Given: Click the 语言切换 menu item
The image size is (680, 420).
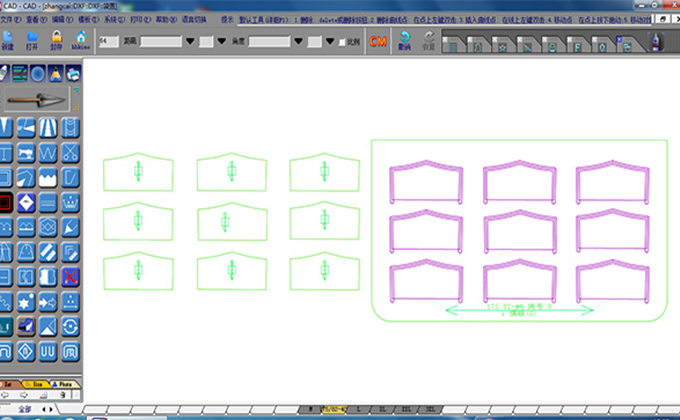Looking at the screenshot, I should [194, 20].
